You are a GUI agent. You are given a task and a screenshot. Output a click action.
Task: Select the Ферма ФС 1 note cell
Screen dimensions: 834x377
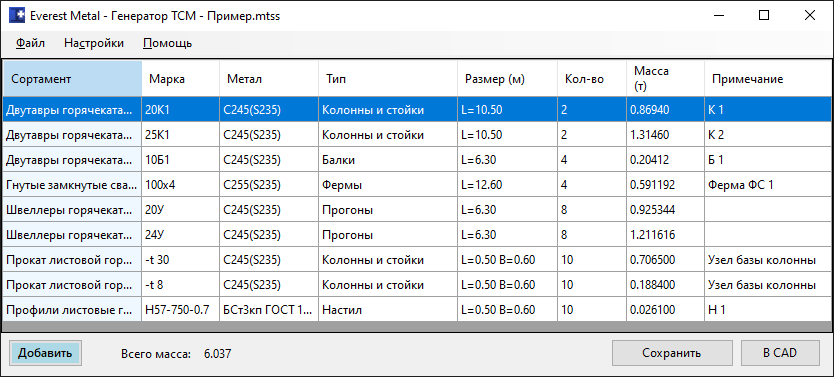[x=768, y=185]
